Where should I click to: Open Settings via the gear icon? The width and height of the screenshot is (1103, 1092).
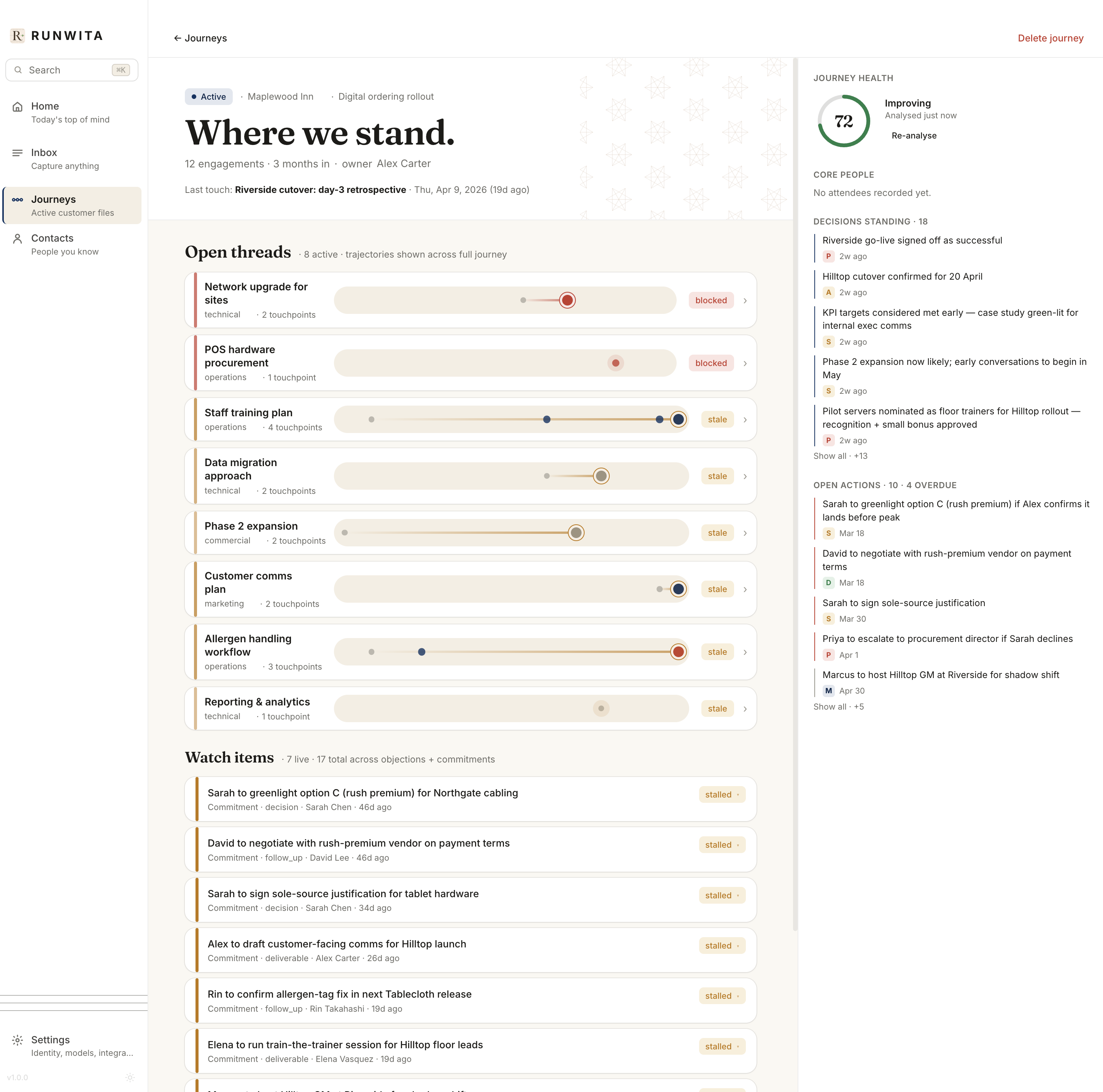click(x=18, y=1039)
